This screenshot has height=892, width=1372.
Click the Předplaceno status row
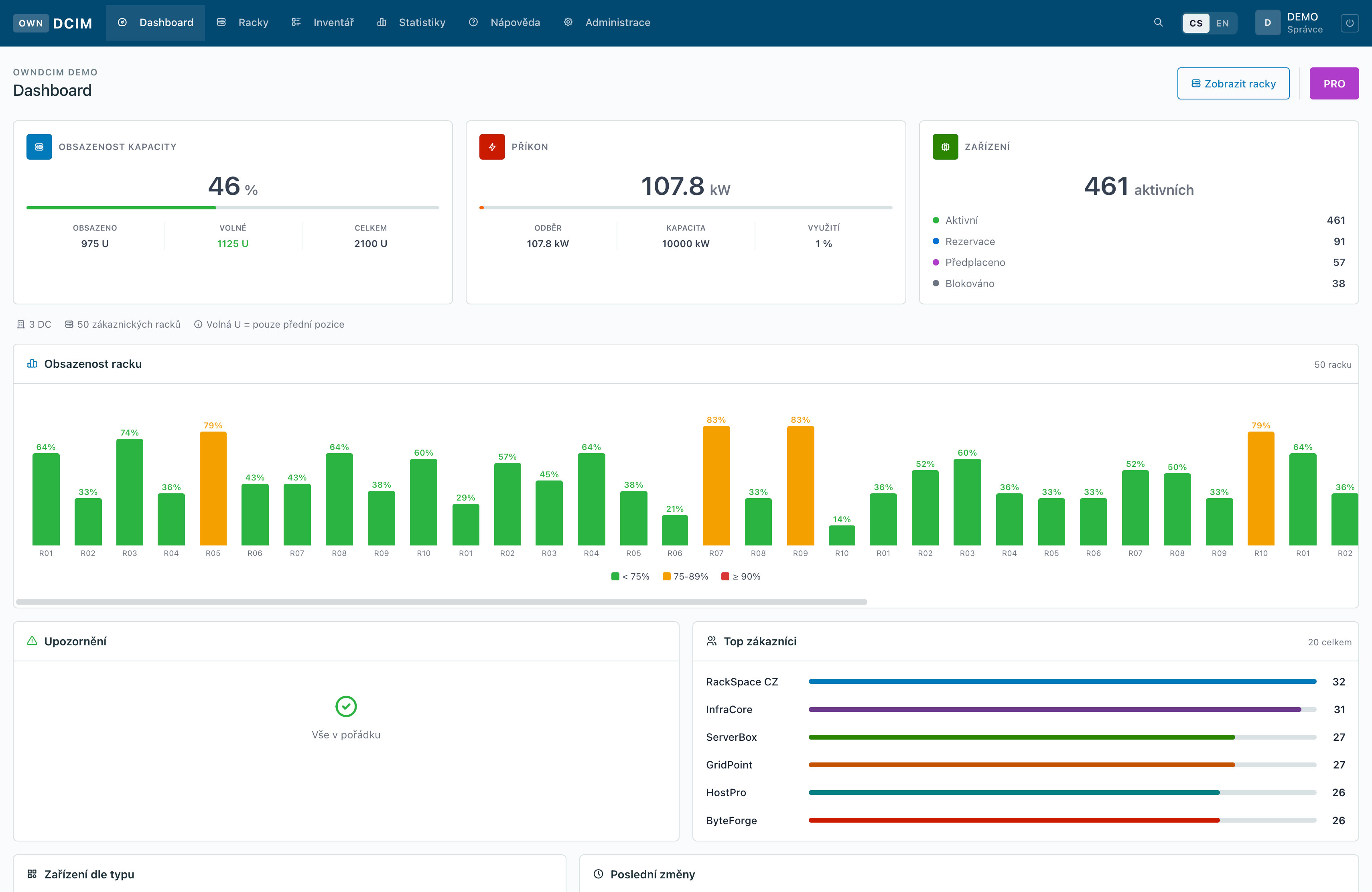pos(1139,262)
